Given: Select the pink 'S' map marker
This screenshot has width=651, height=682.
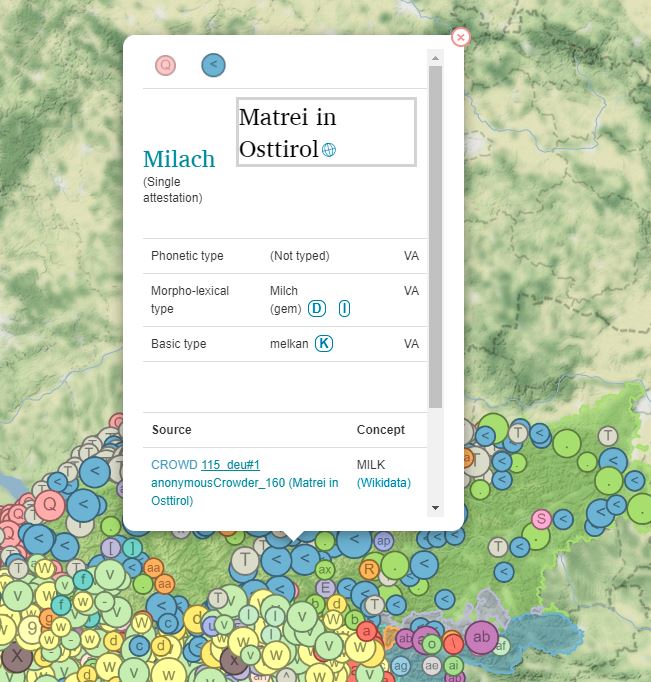Looking at the screenshot, I should [541, 518].
